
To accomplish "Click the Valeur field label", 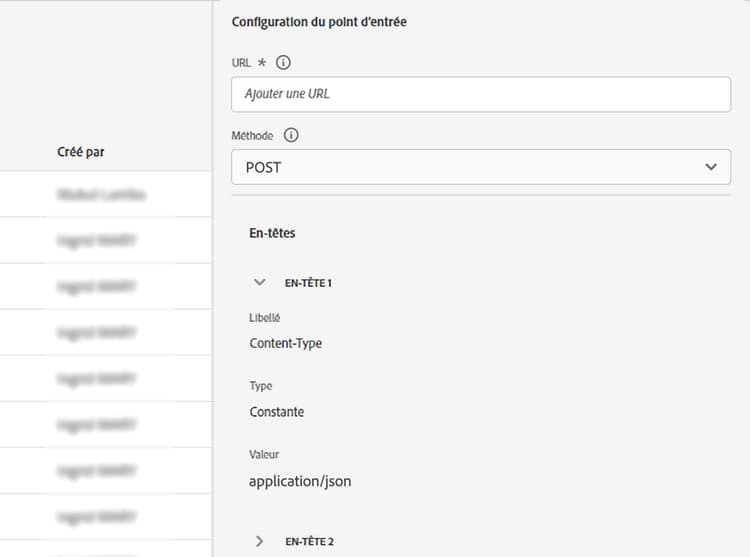I will click(263, 455).
